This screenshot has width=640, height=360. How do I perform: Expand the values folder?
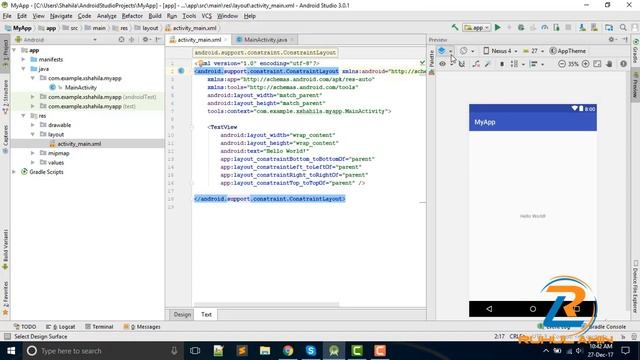[x=33, y=162]
